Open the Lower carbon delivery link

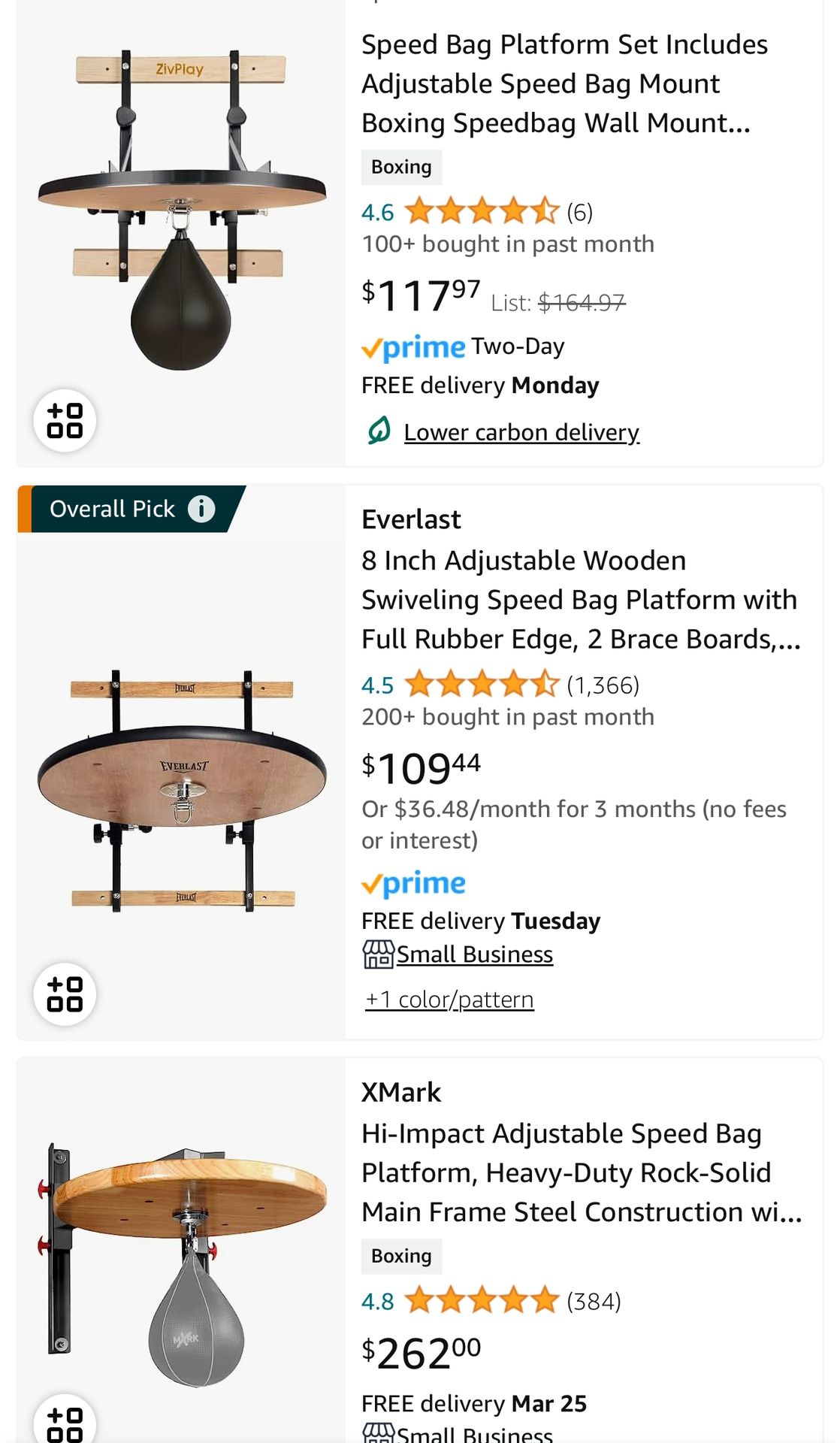coord(521,432)
